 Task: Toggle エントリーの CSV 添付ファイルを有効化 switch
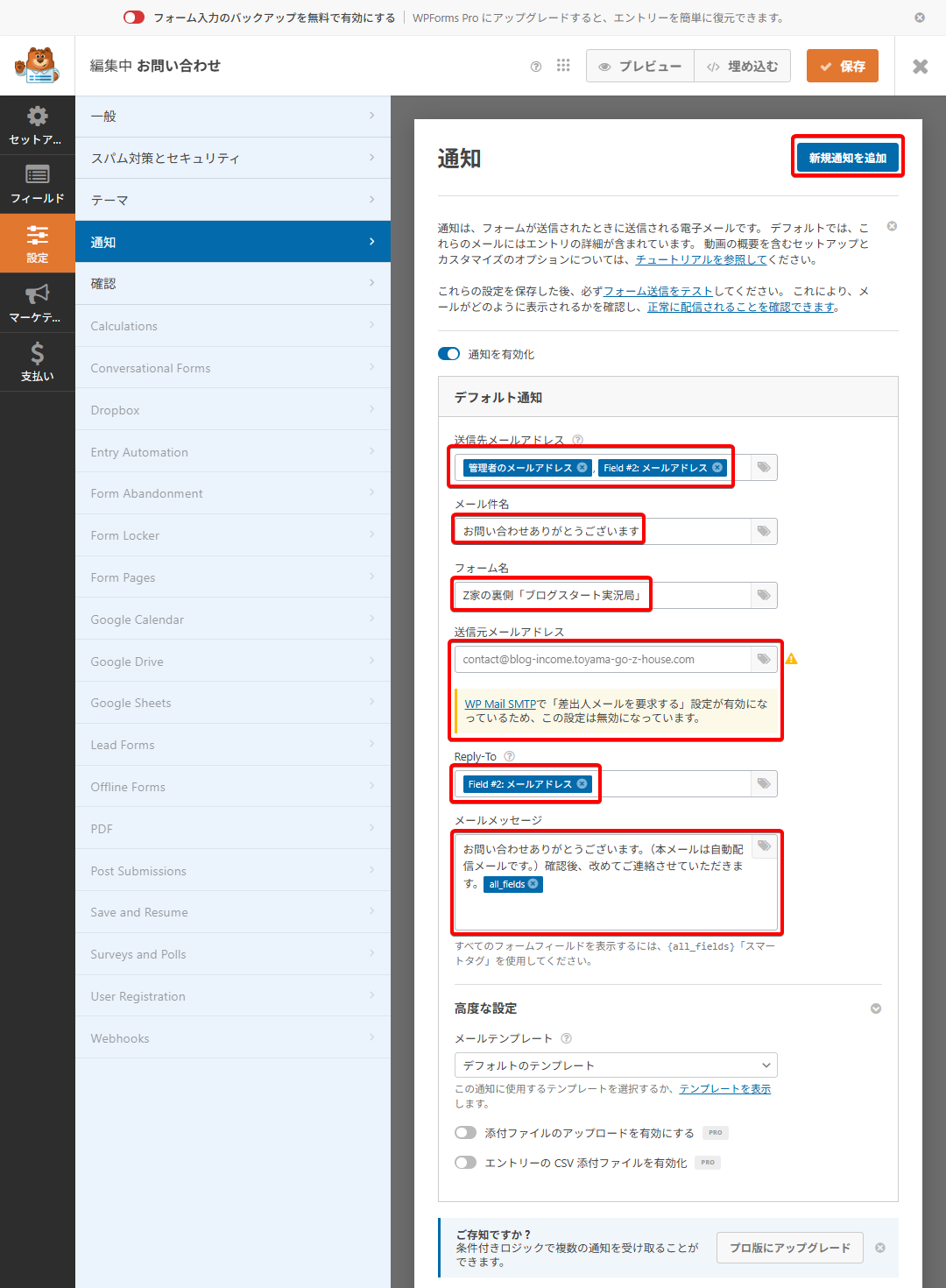pos(465,1163)
